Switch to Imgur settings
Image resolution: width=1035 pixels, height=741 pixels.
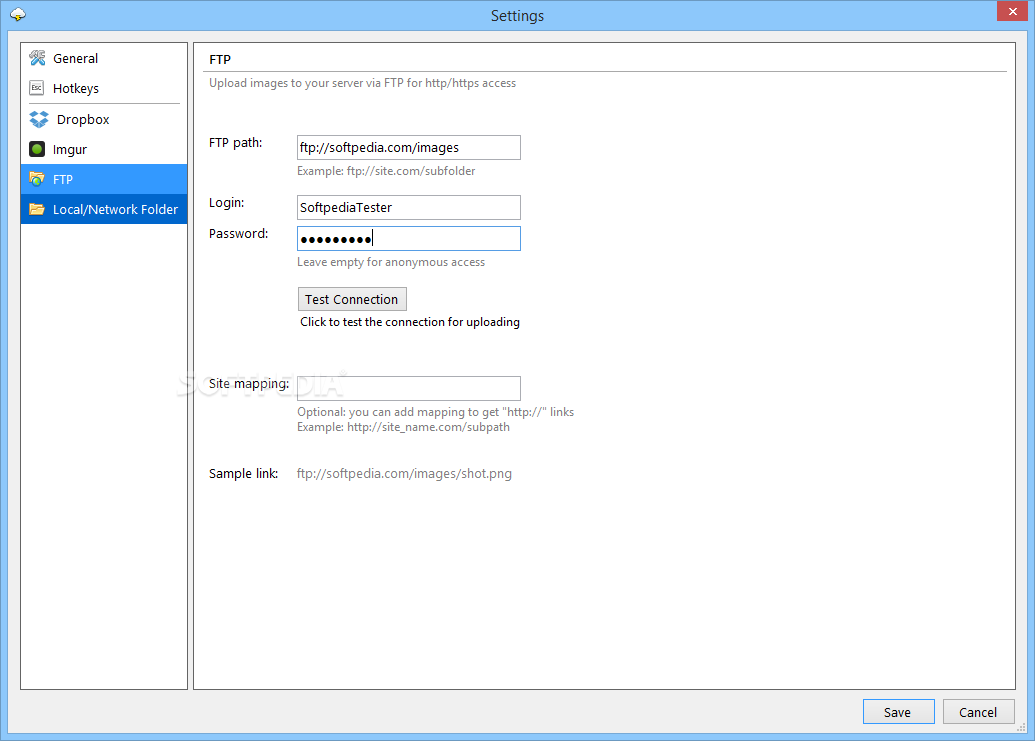104,149
